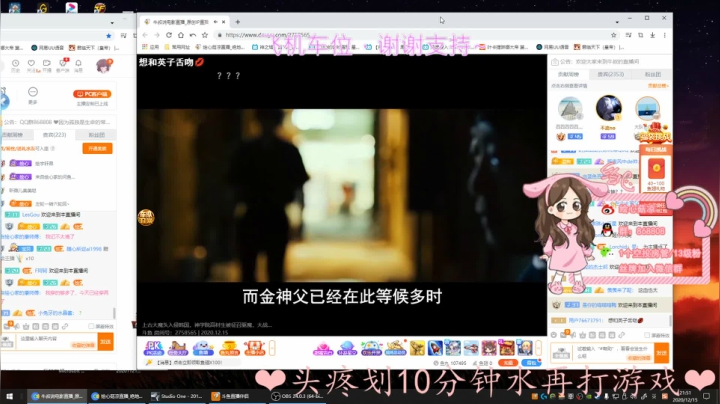This screenshot has width=720, height=404.
Task: Click the left window's chat scrollbar
Action: pos(114,313)
